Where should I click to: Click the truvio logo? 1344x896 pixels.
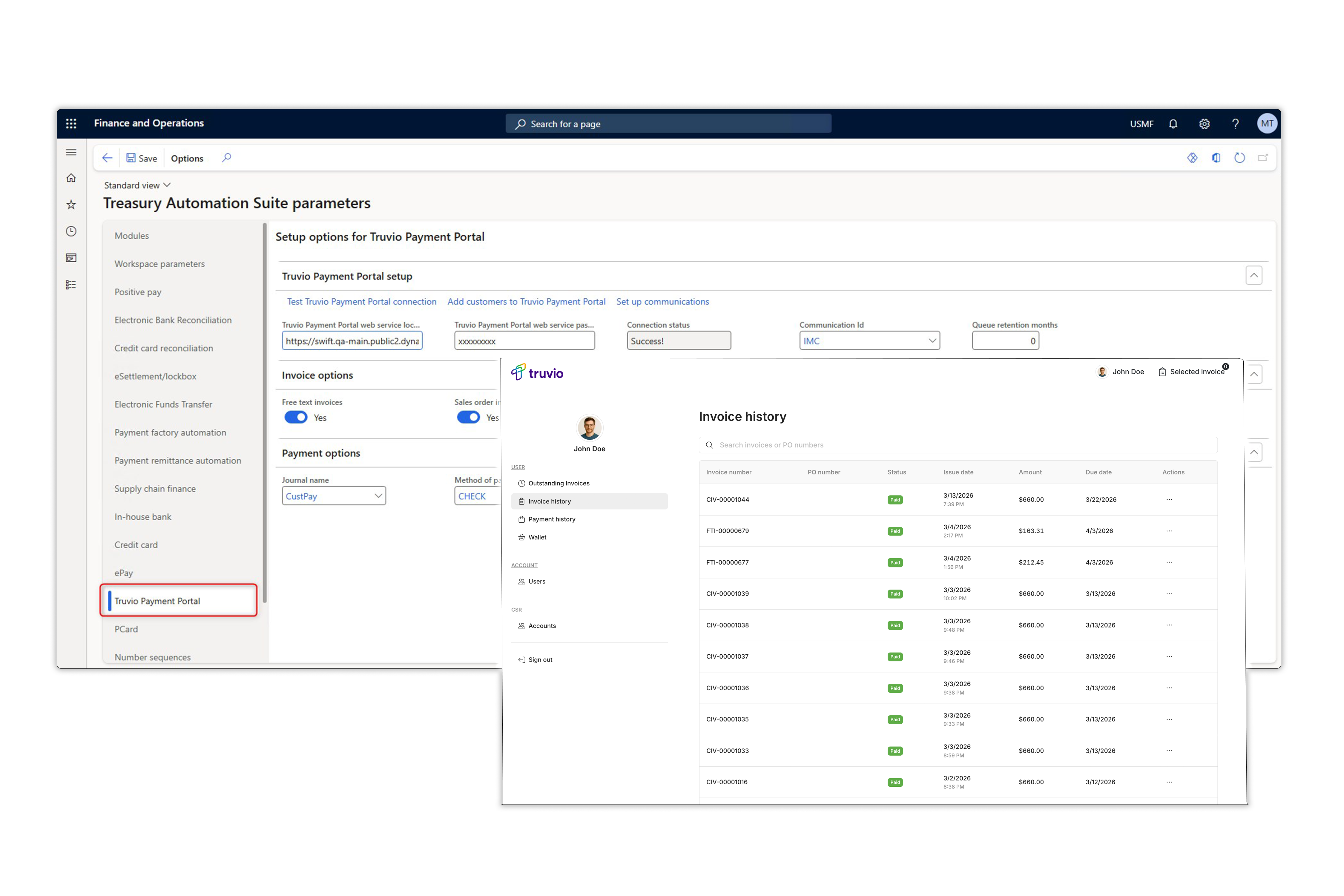coord(537,373)
